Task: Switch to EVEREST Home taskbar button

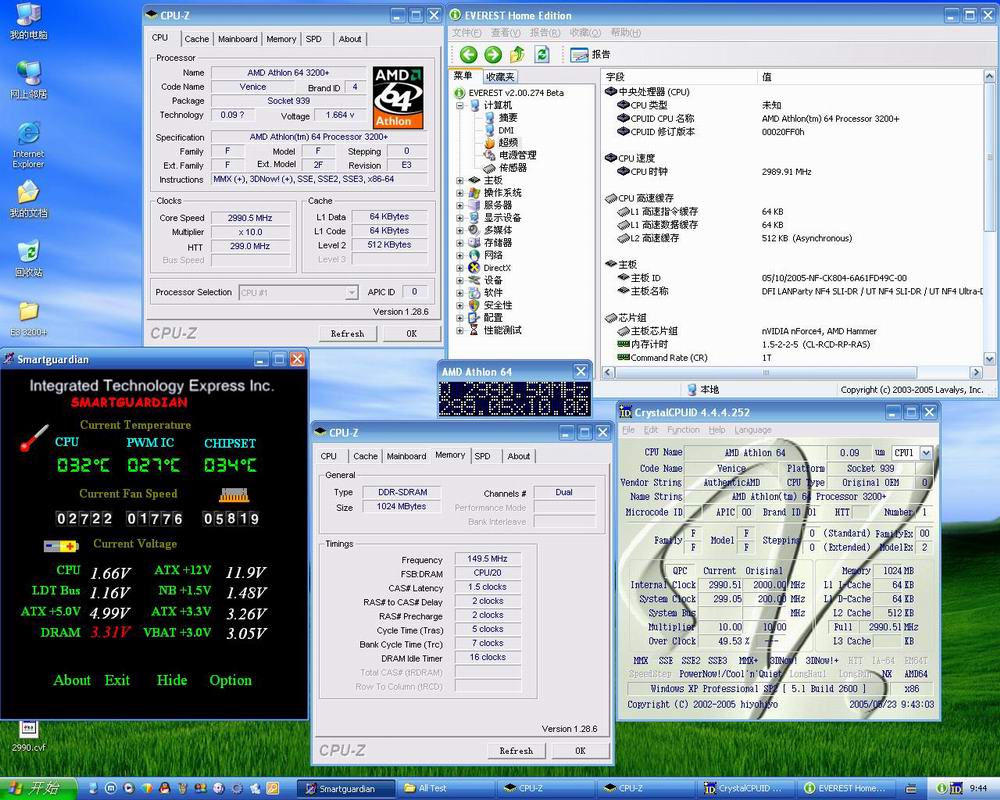Action: point(846,789)
